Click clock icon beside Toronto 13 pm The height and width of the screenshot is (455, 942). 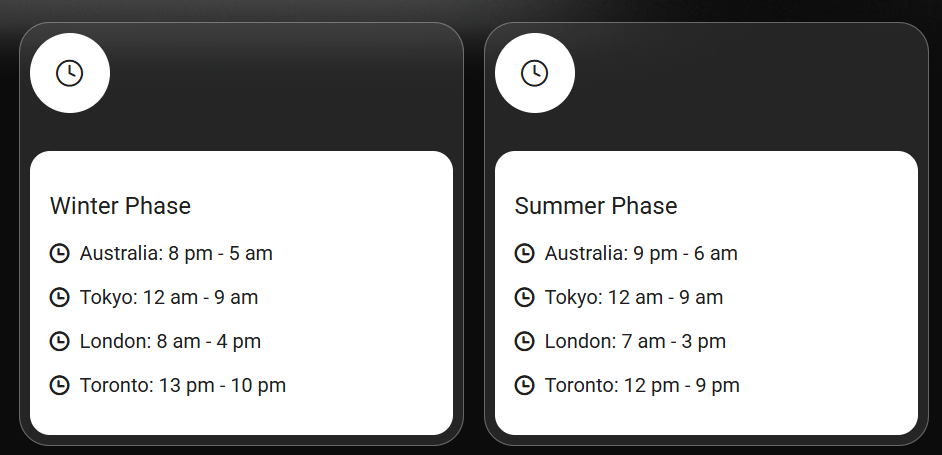[59, 385]
